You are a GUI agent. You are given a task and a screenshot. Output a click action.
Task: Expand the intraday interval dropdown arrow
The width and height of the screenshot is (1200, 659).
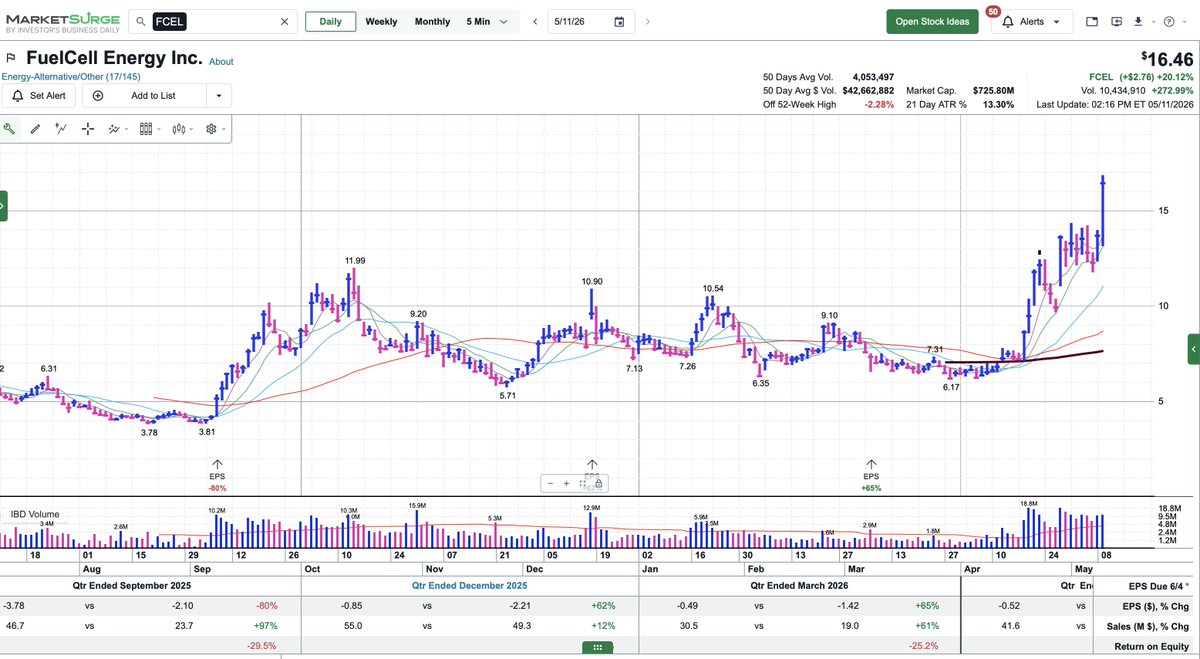coord(503,21)
